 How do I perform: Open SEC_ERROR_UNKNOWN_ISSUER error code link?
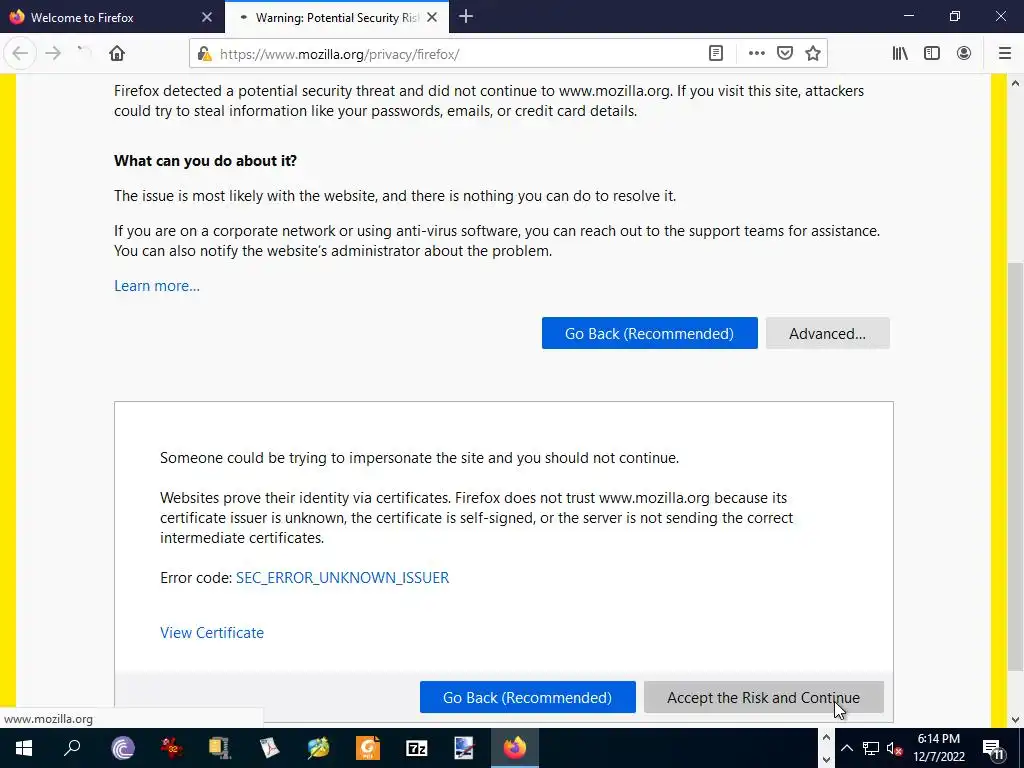pos(342,578)
